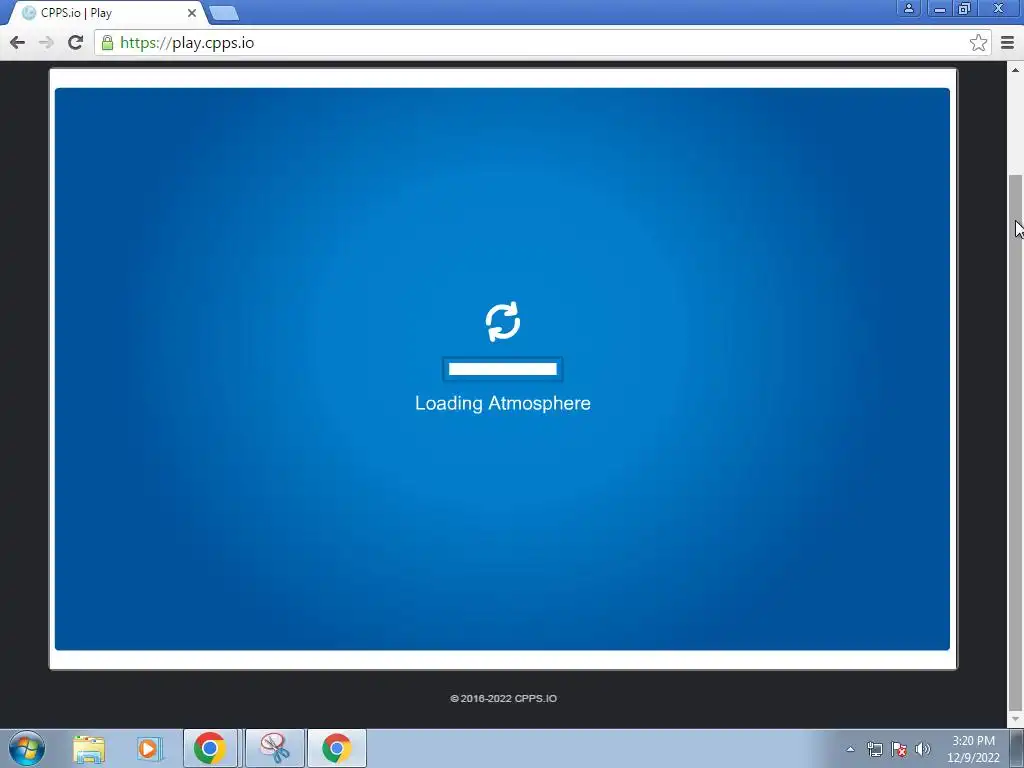Click the network tray icon

point(874,749)
